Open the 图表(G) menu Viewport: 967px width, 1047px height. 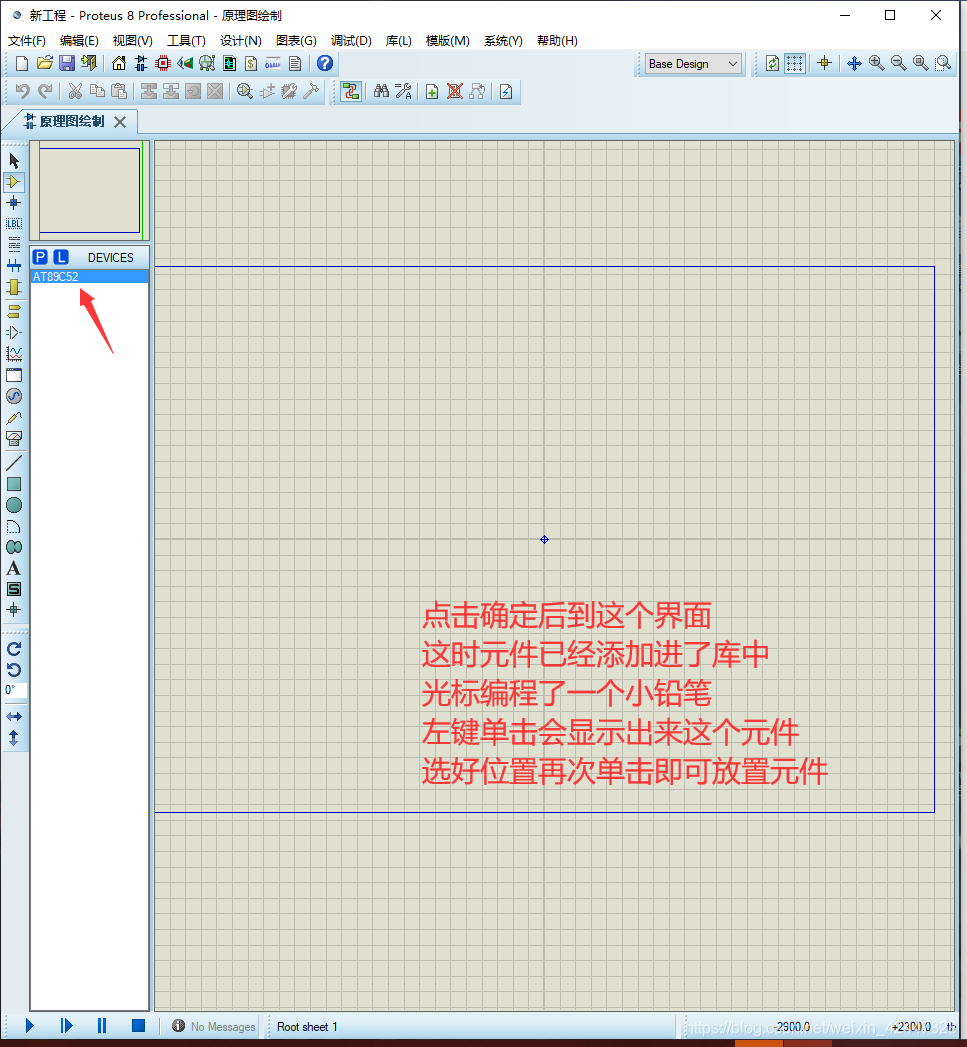coord(297,41)
